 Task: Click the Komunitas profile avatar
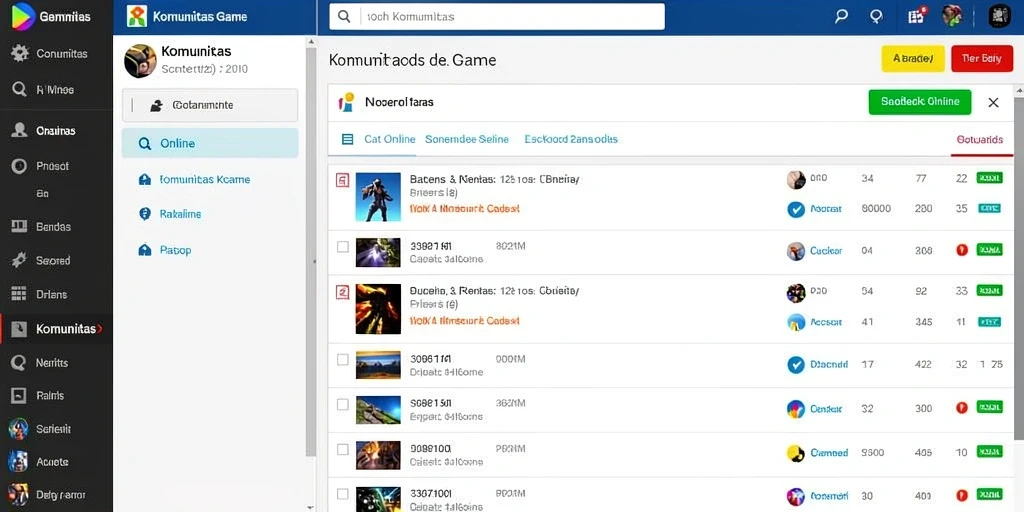point(140,61)
